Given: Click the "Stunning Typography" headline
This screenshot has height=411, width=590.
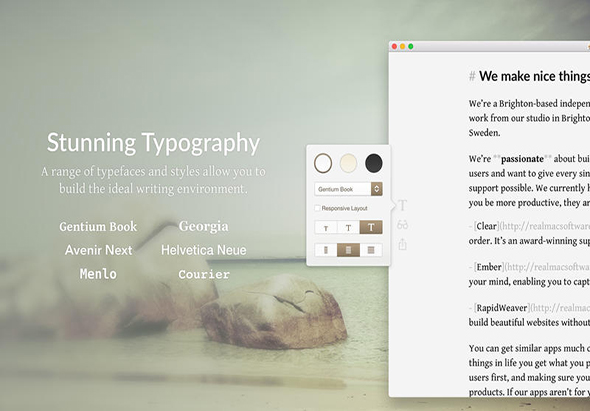Looking at the screenshot, I should click(153, 143).
